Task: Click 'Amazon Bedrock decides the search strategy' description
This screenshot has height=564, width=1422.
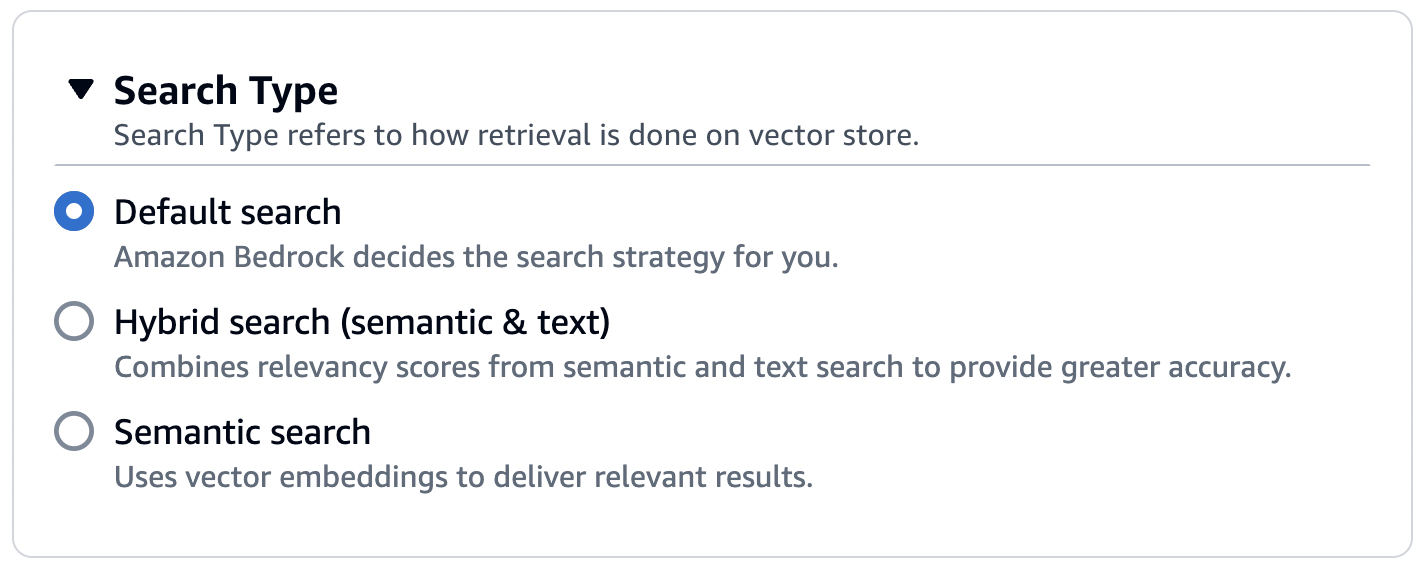Action: coord(476,257)
